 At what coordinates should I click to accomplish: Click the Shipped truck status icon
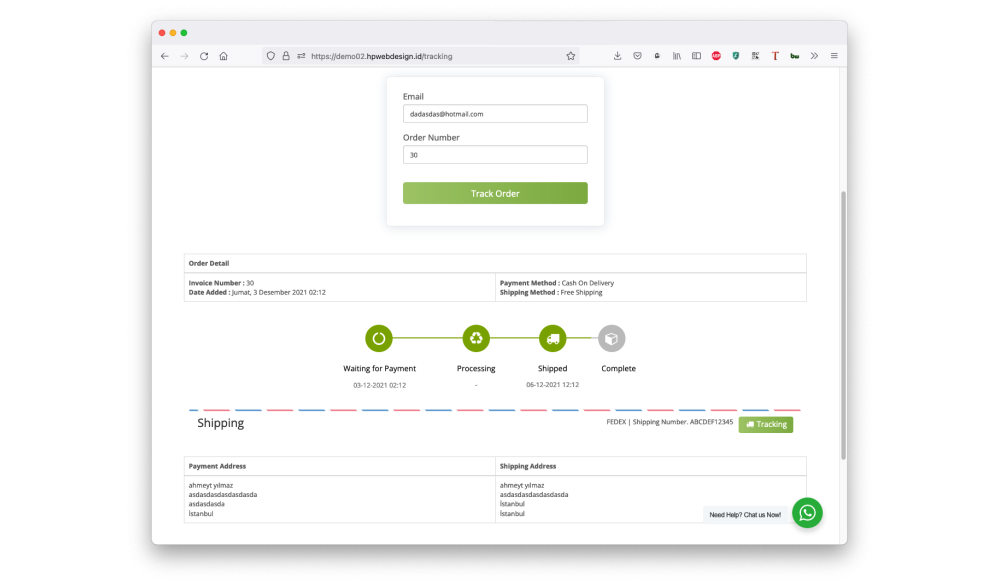tap(553, 339)
